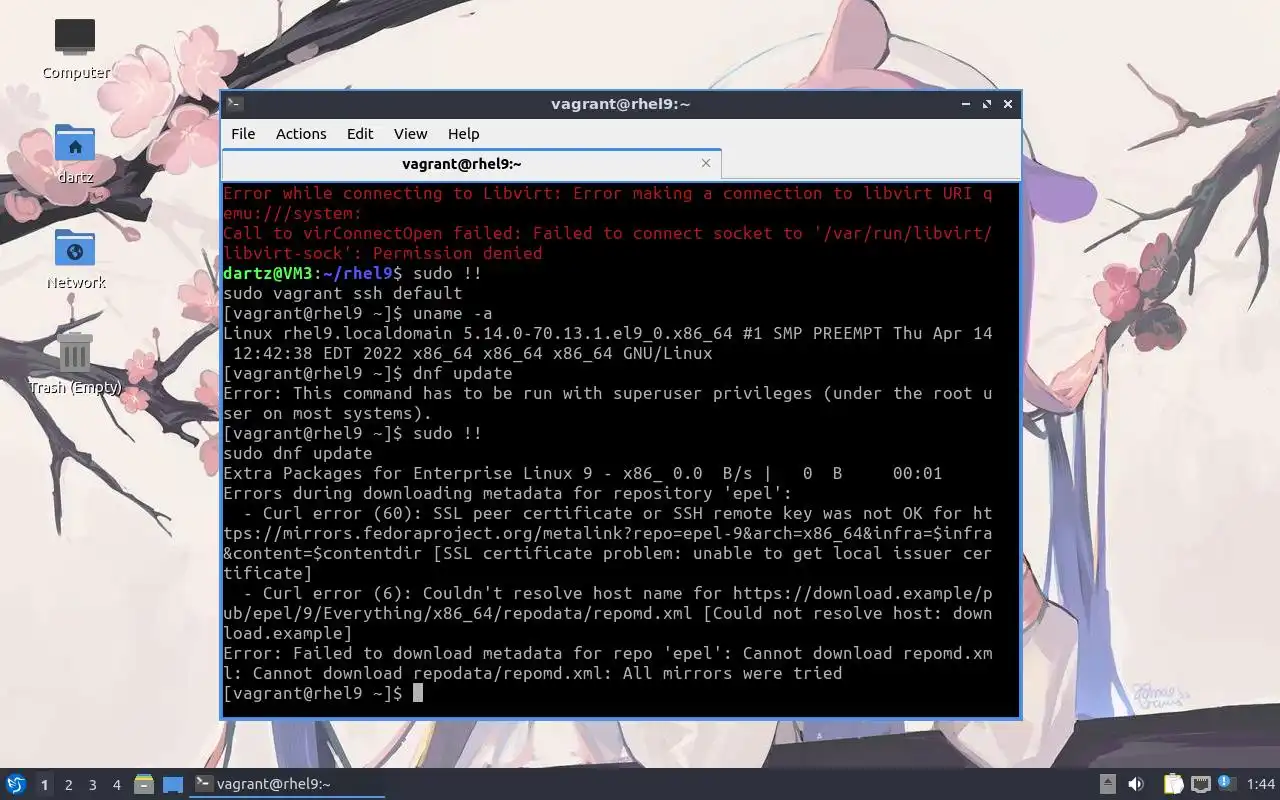Open the wired network tray icon
This screenshot has height=800, width=1280.
[1200, 784]
